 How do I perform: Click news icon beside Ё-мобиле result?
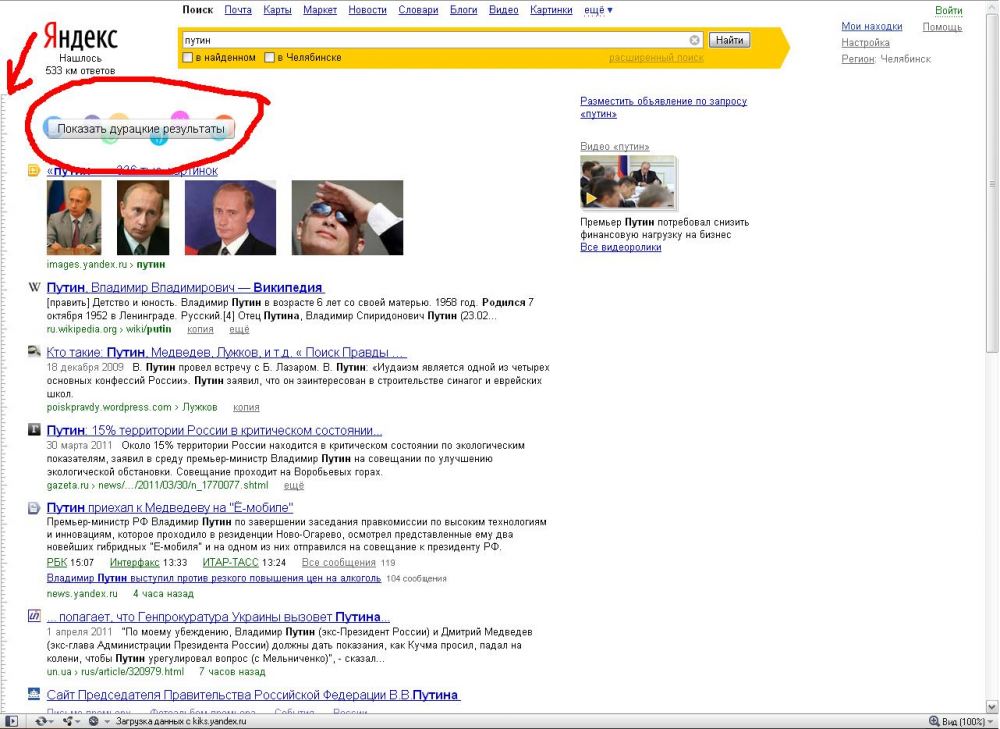[34, 508]
